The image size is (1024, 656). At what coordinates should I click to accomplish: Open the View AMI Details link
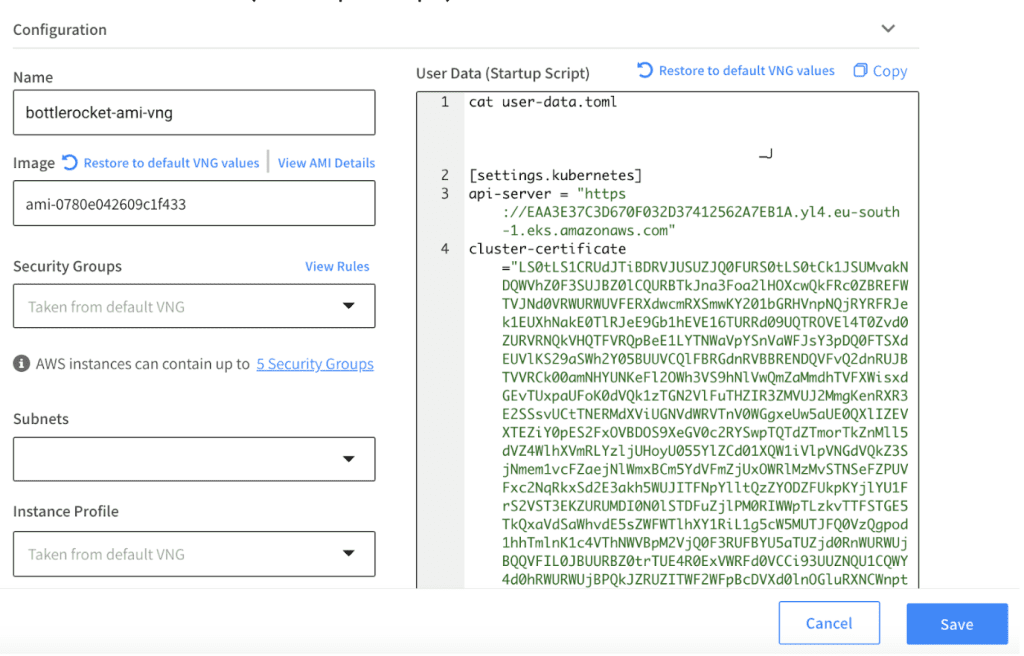326,163
